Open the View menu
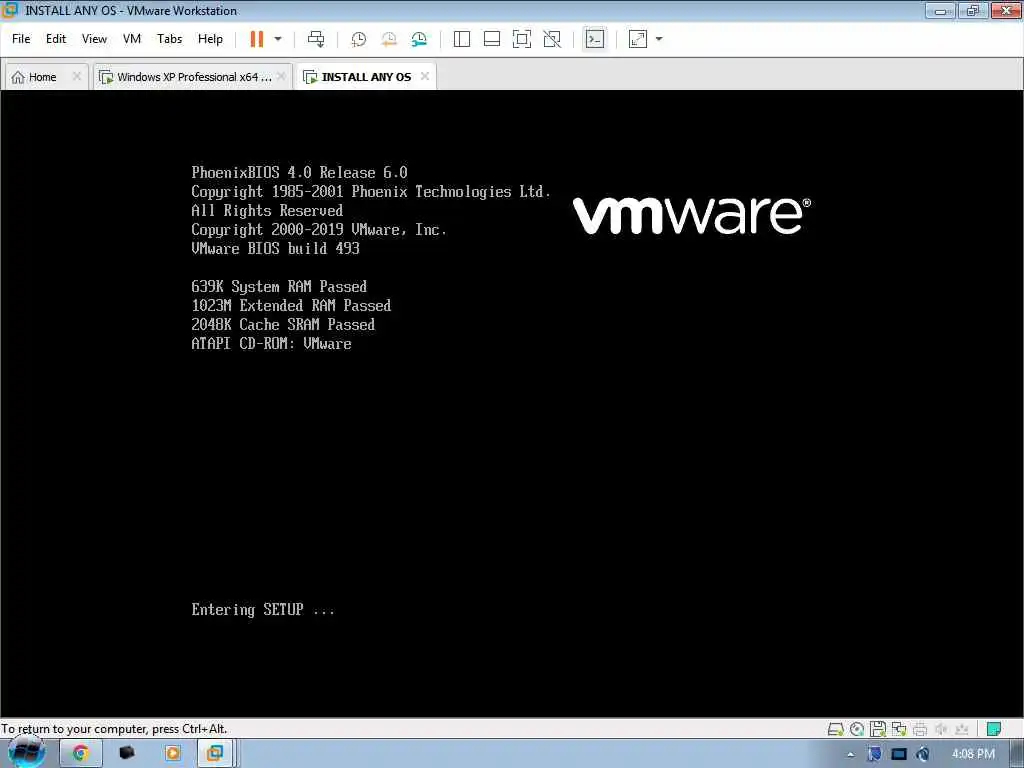Image resolution: width=1024 pixels, height=768 pixels. click(94, 39)
